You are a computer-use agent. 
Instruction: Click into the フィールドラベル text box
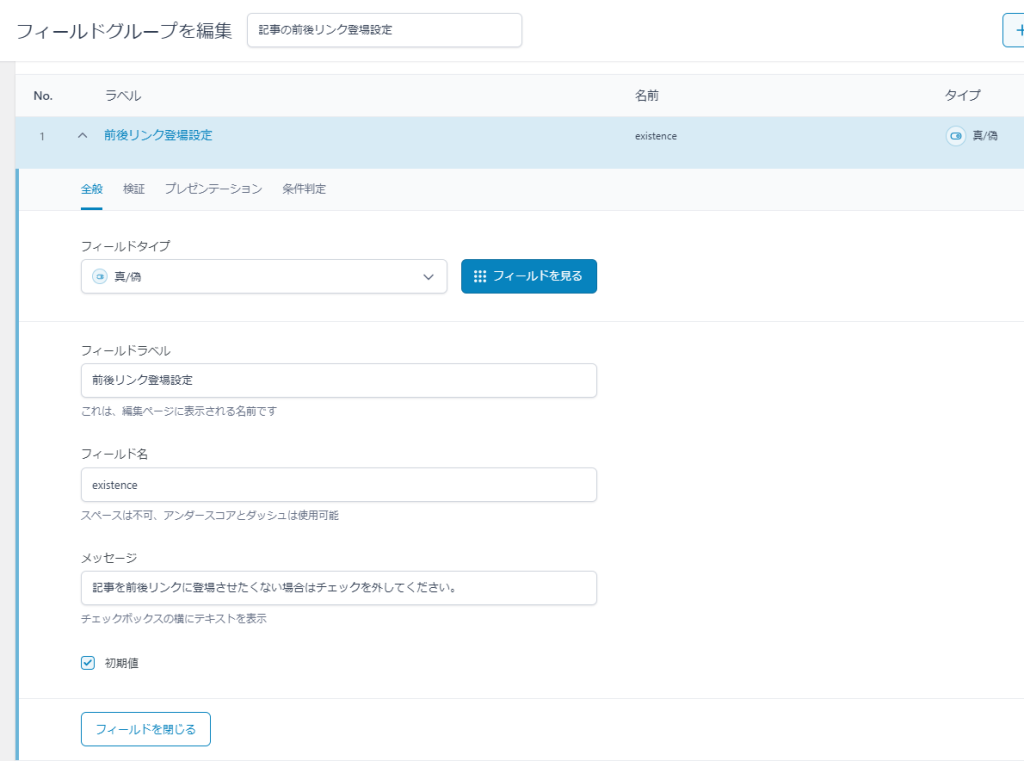coord(338,380)
